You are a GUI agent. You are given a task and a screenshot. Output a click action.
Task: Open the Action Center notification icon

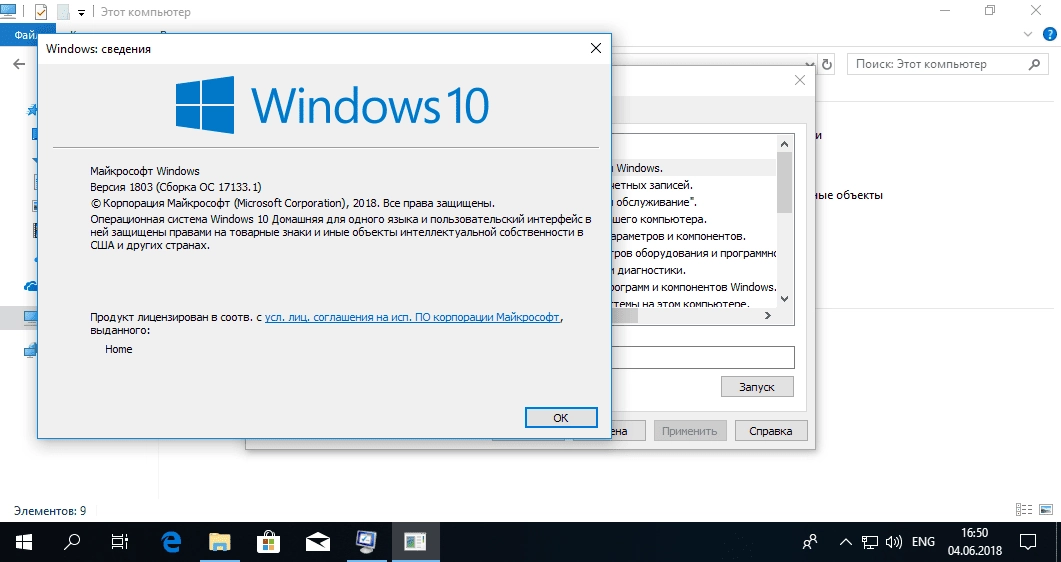1028,542
